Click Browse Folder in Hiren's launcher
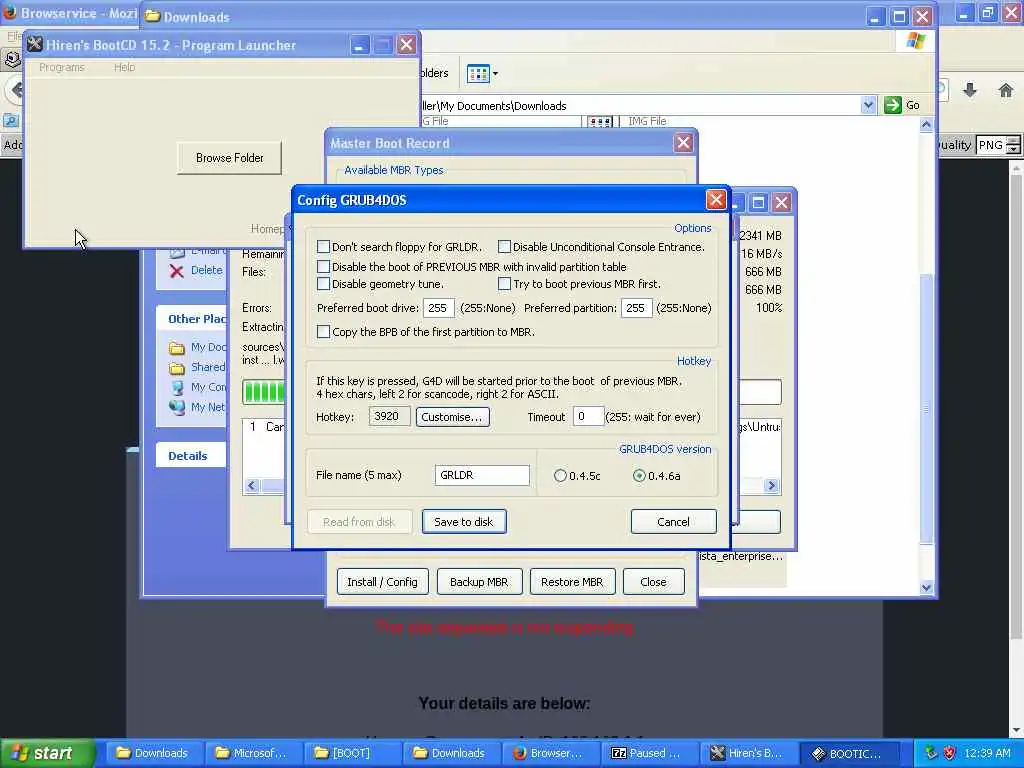This screenshot has width=1024, height=768. [x=229, y=158]
